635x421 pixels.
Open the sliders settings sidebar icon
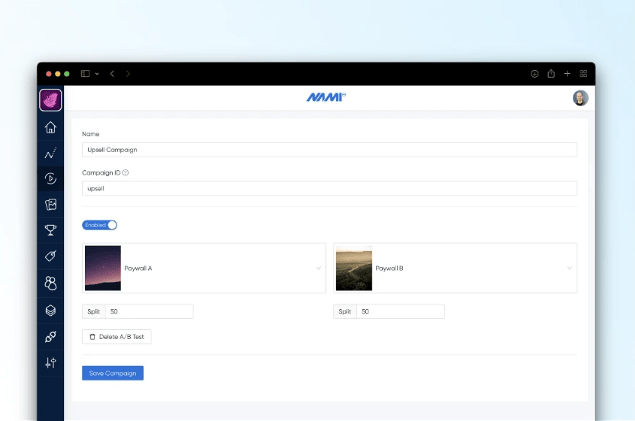[x=50, y=363]
